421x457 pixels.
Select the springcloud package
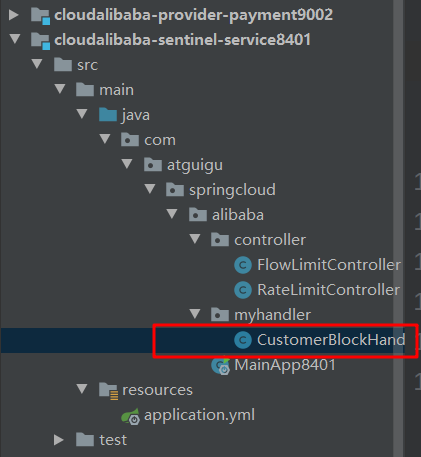232,190
